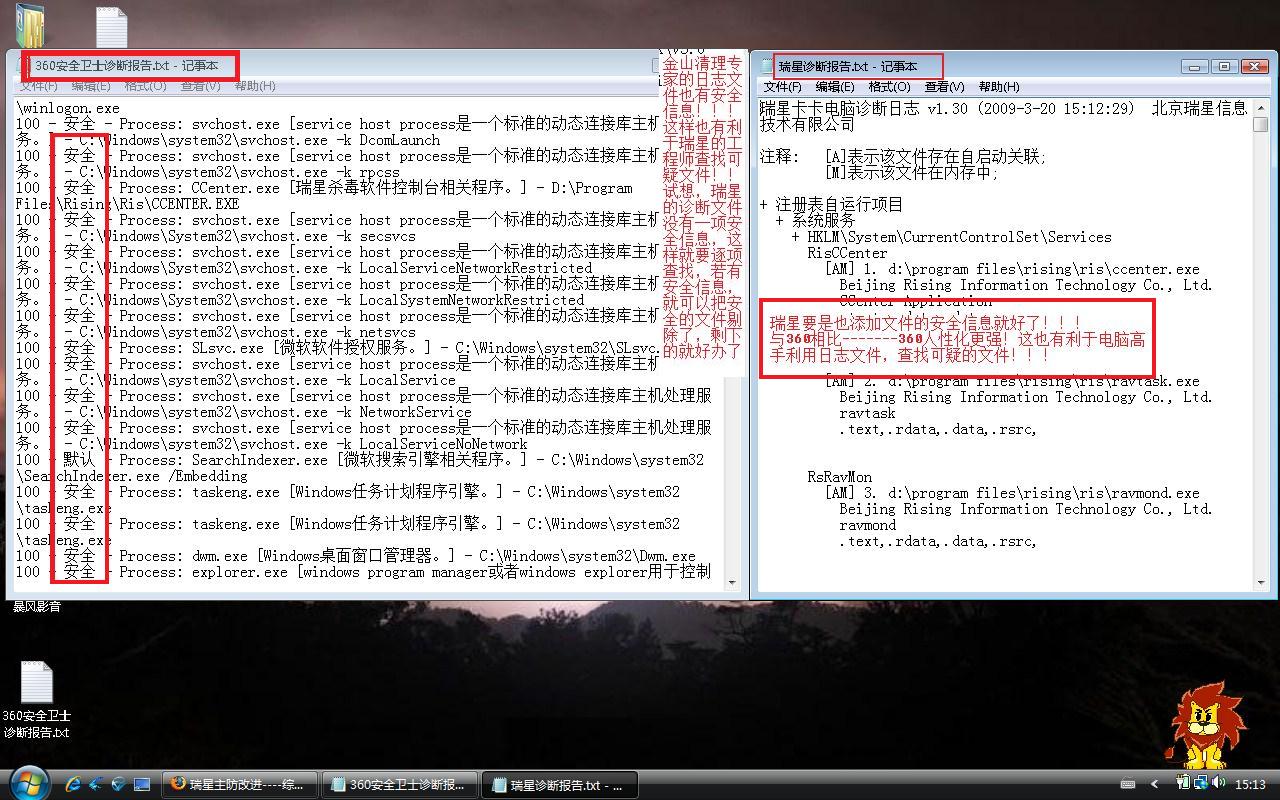
Task: Open 编辑(E) menu in 360安全卫士诊断报告 Notepad
Action: 91,86
